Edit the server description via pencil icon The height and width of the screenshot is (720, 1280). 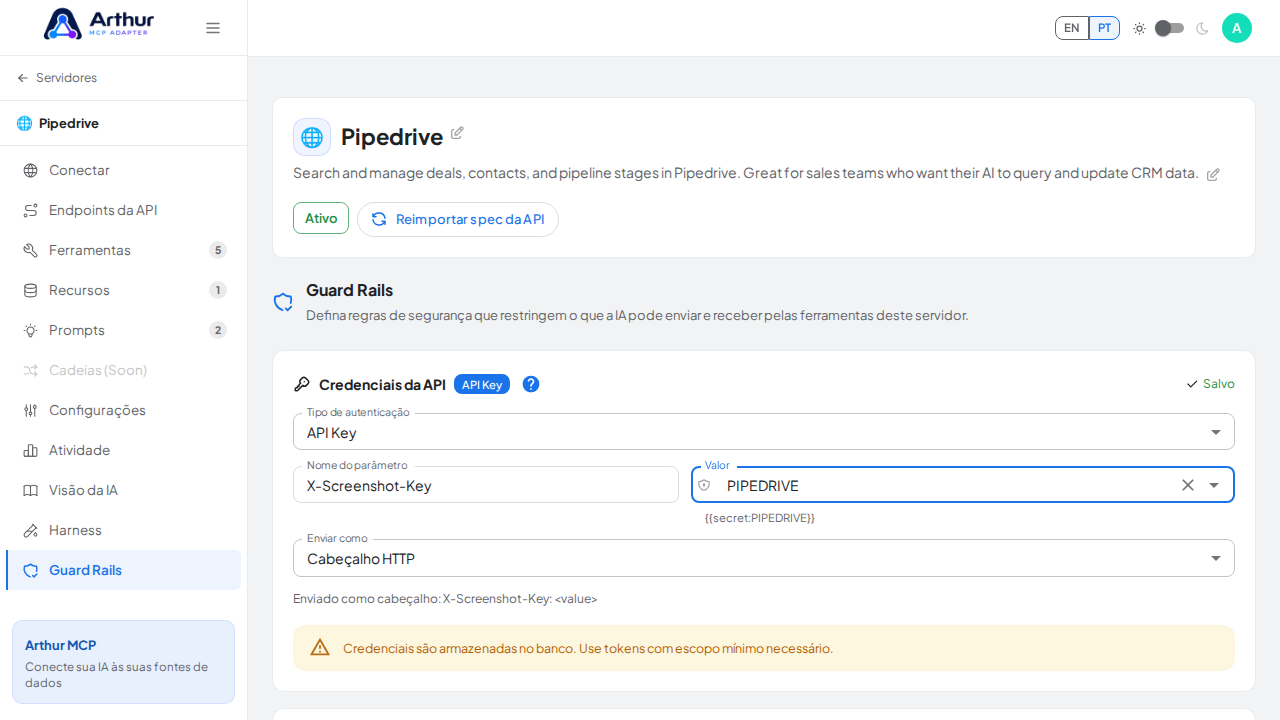click(1213, 174)
